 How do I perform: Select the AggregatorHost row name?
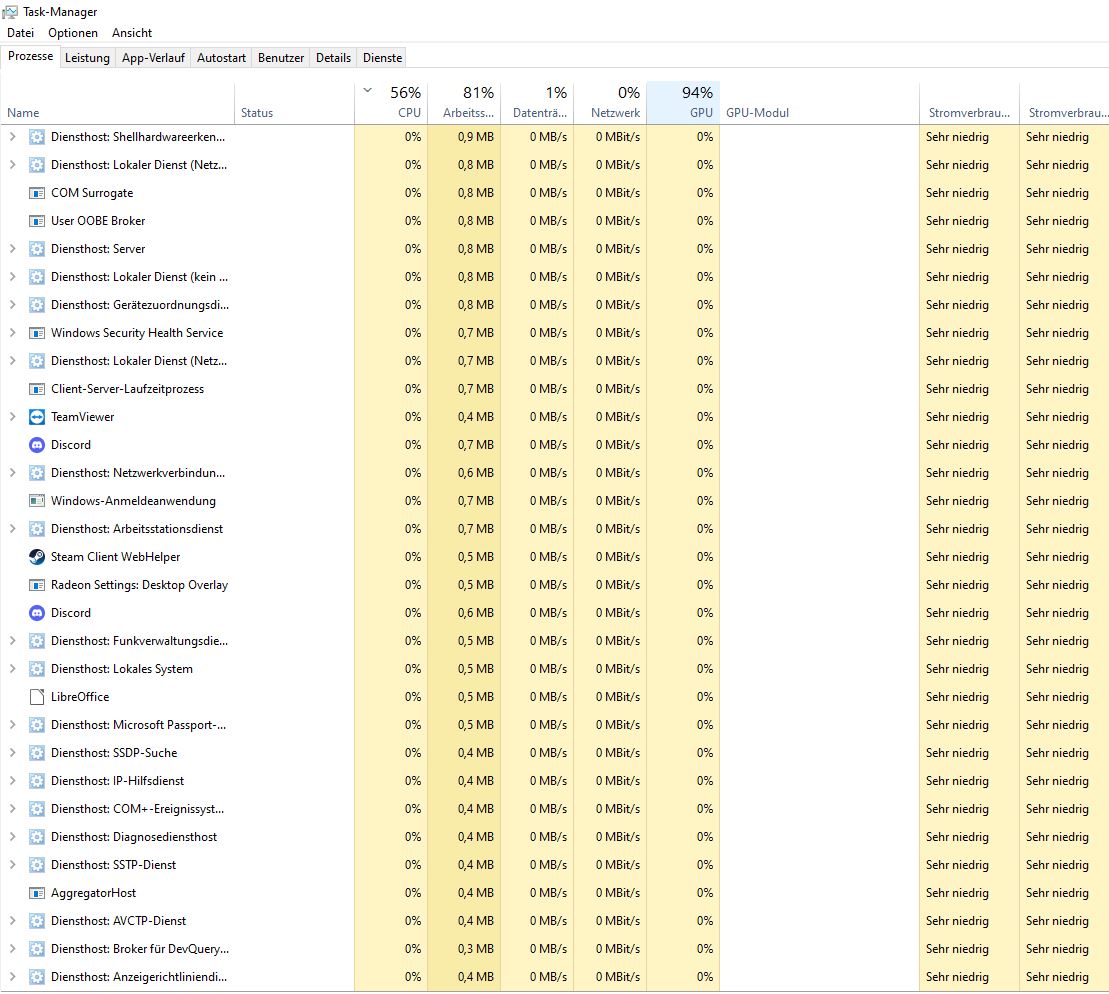(x=93, y=893)
